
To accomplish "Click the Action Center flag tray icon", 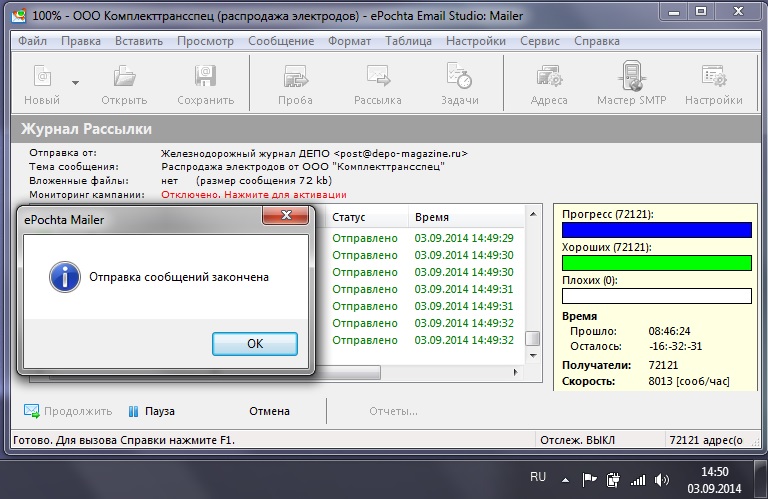I will (x=589, y=479).
